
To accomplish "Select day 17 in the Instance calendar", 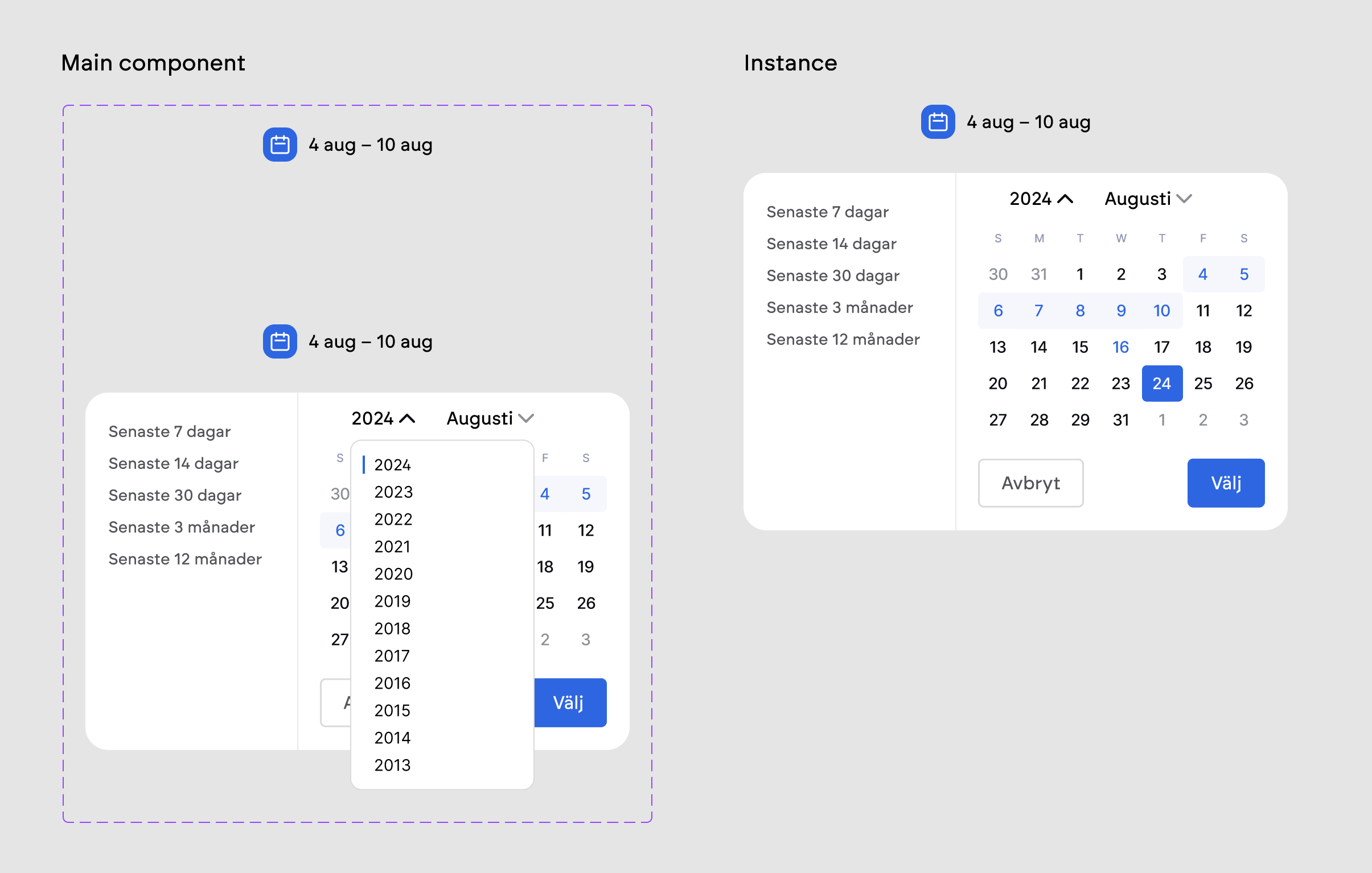I will tap(1162, 347).
